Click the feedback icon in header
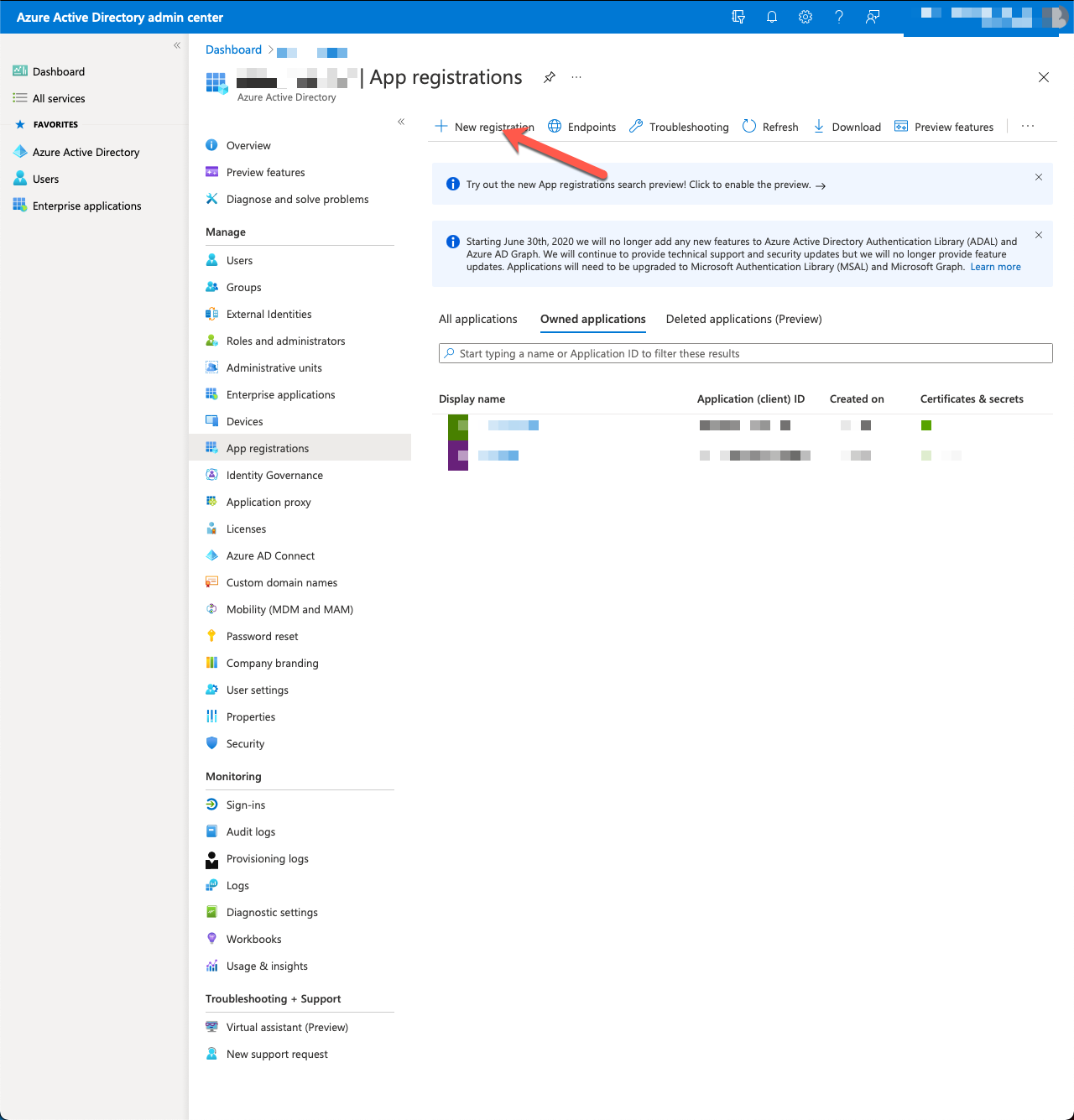Viewport: 1074px width, 1120px height. click(873, 17)
